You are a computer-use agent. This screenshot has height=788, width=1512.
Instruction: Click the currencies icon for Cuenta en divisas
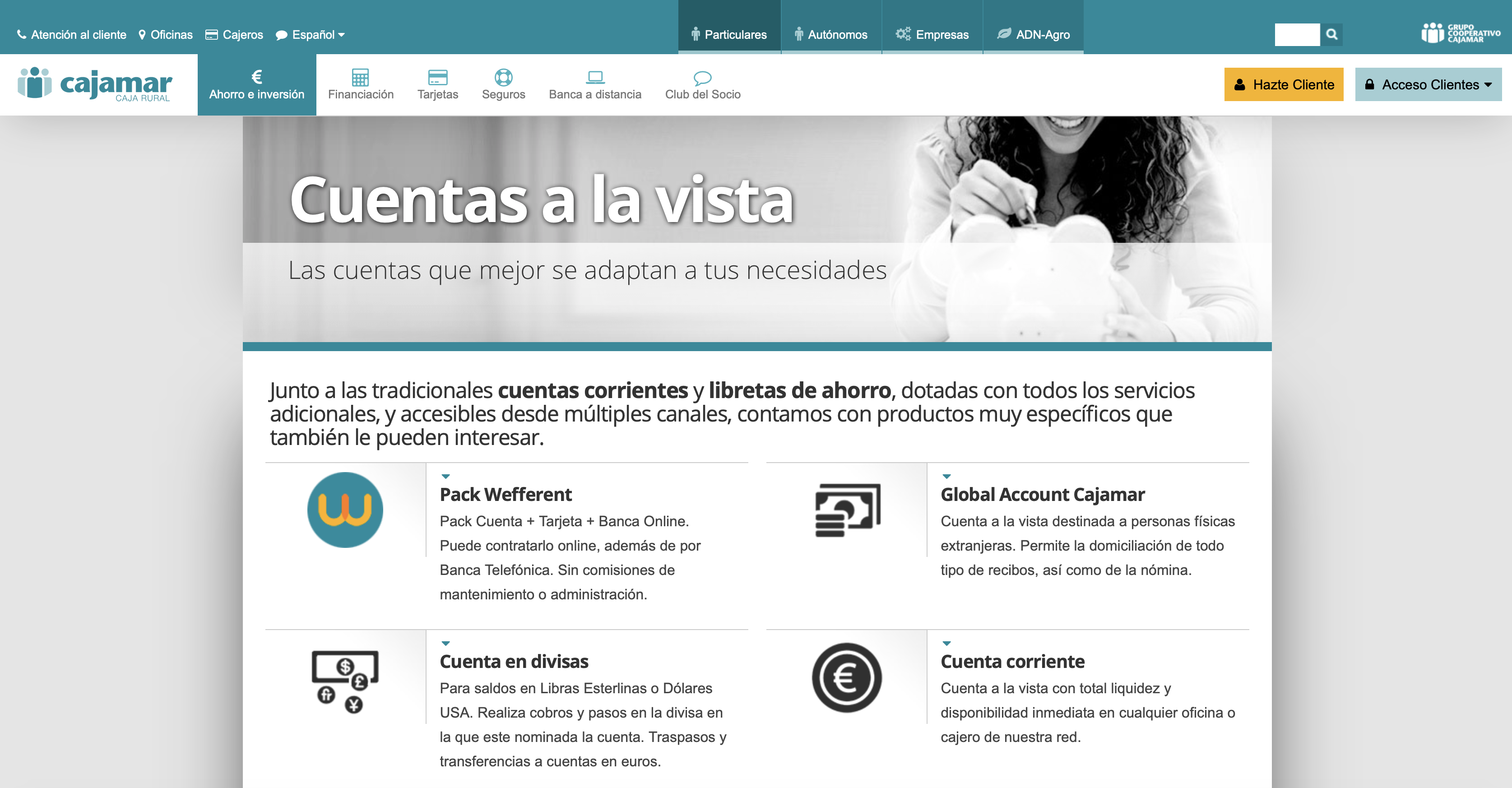[345, 681]
